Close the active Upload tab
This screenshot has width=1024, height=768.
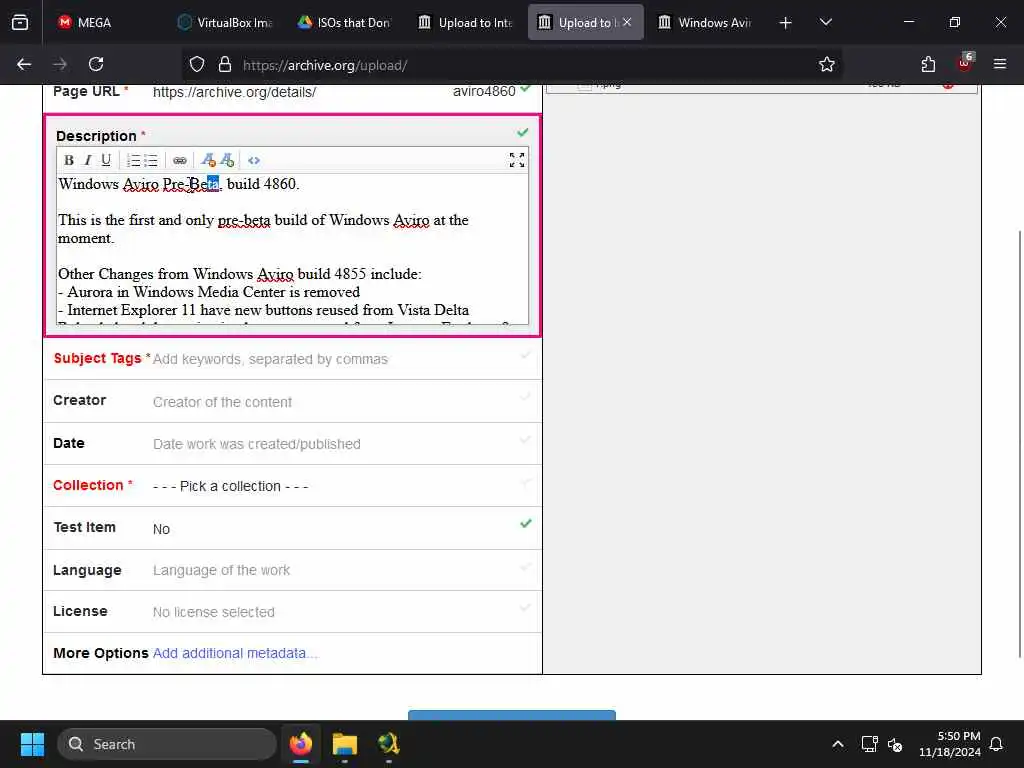[627, 22]
